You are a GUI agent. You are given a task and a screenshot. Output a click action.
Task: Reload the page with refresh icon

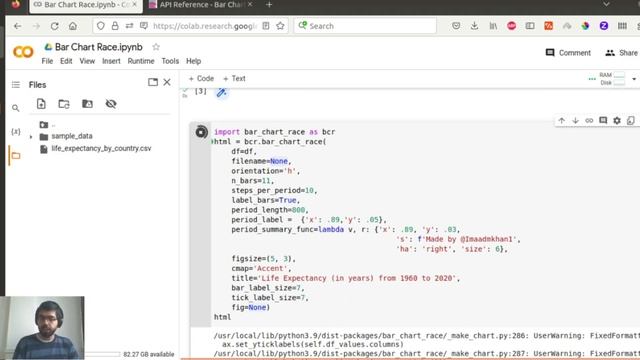(54, 26)
